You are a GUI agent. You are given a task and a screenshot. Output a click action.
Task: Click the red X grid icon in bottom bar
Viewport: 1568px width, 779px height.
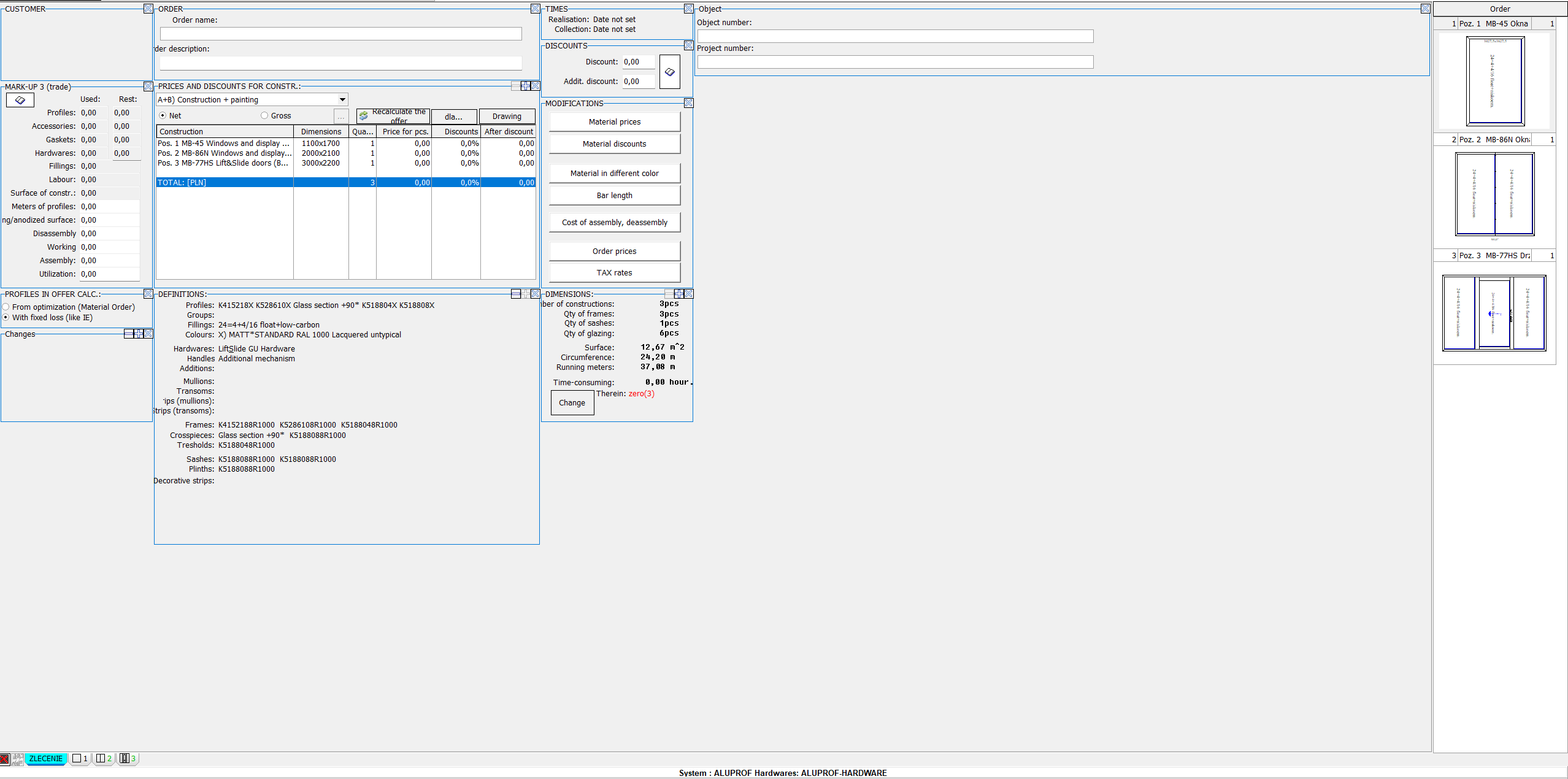point(4,759)
